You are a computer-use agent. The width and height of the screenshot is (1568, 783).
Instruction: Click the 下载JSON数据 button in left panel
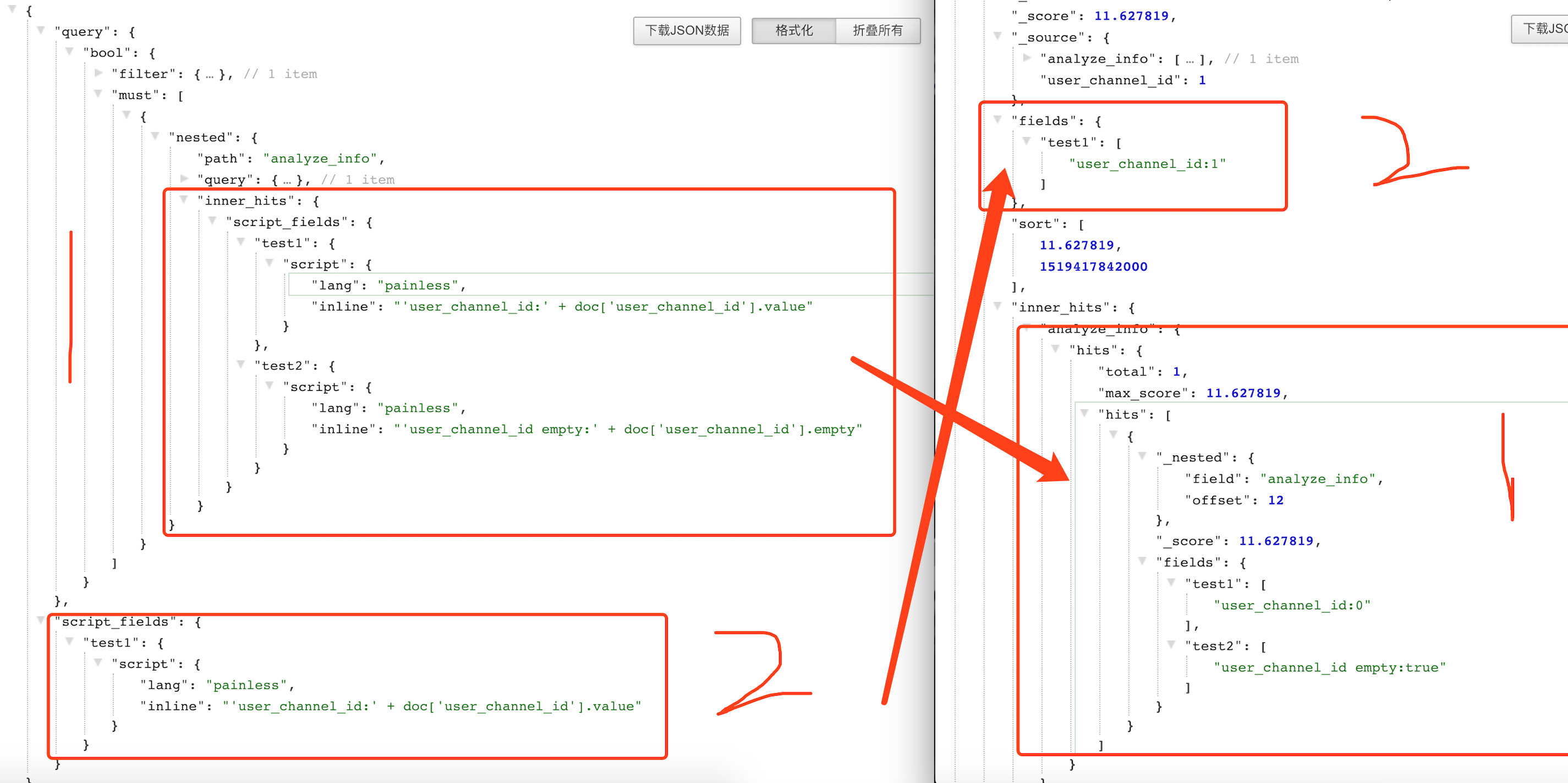(687, 30)
